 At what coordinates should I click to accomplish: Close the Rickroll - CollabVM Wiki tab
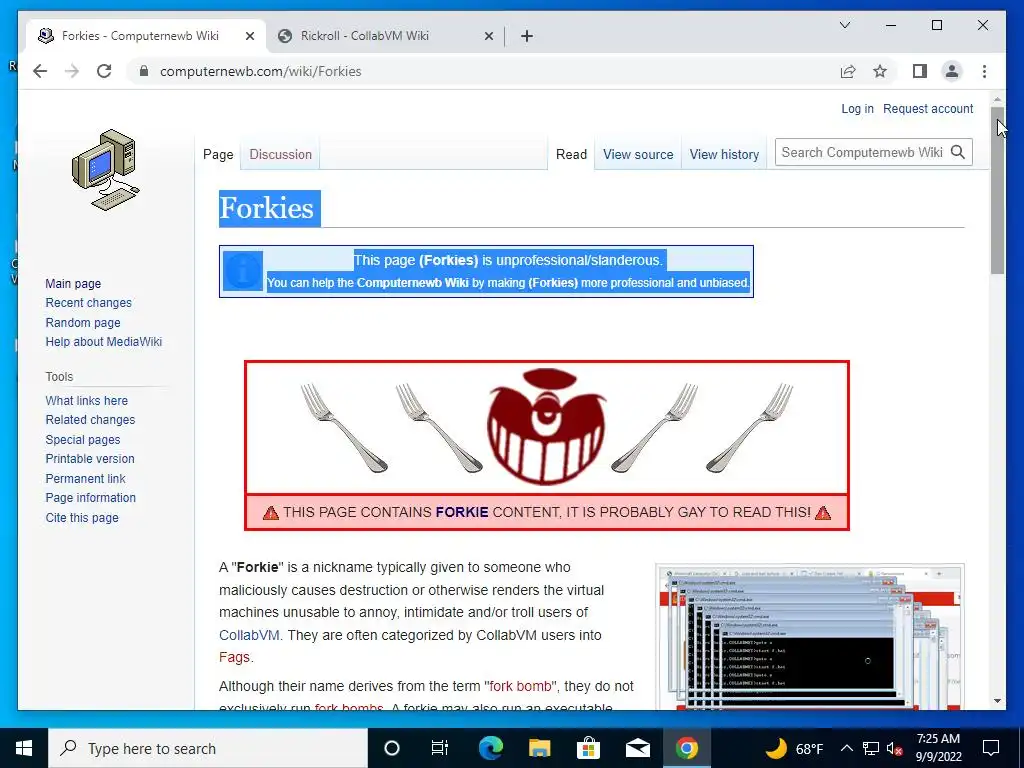tap(488, 36)
